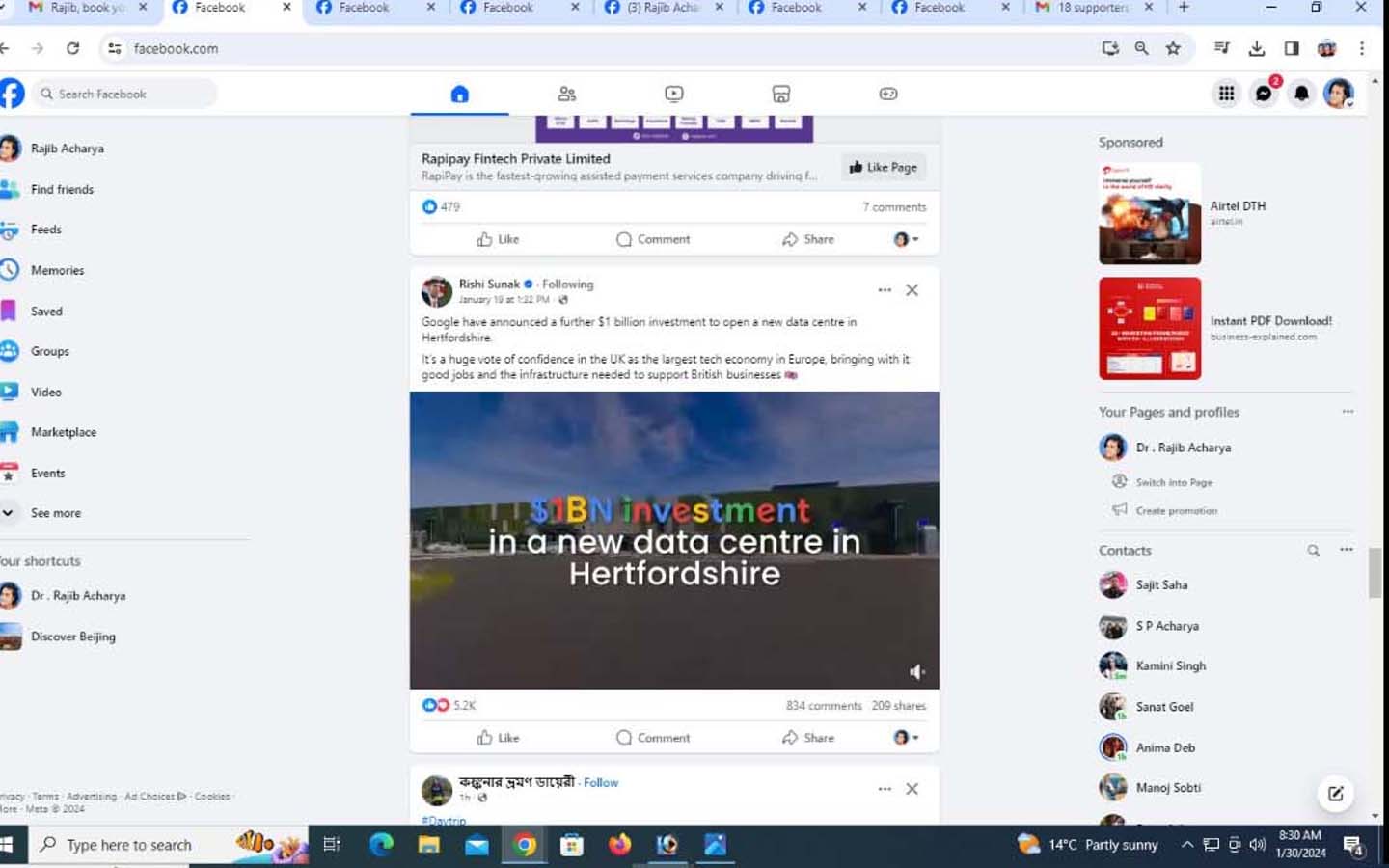The image size is (1389, 868).
Task: Click Like Page for Rapipay Fintech
Action: (x=883, y=167)
